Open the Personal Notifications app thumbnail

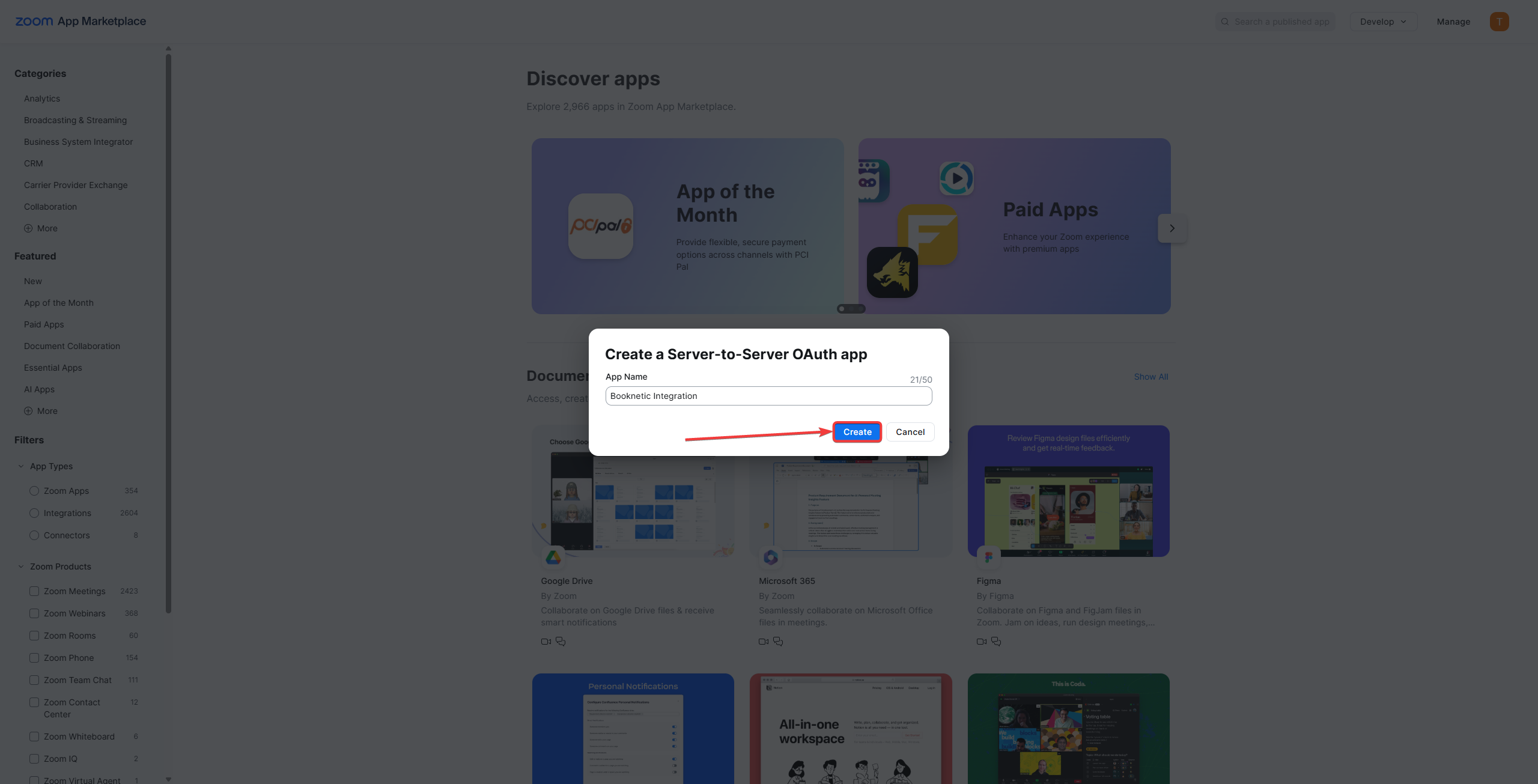tap(633, 729)
